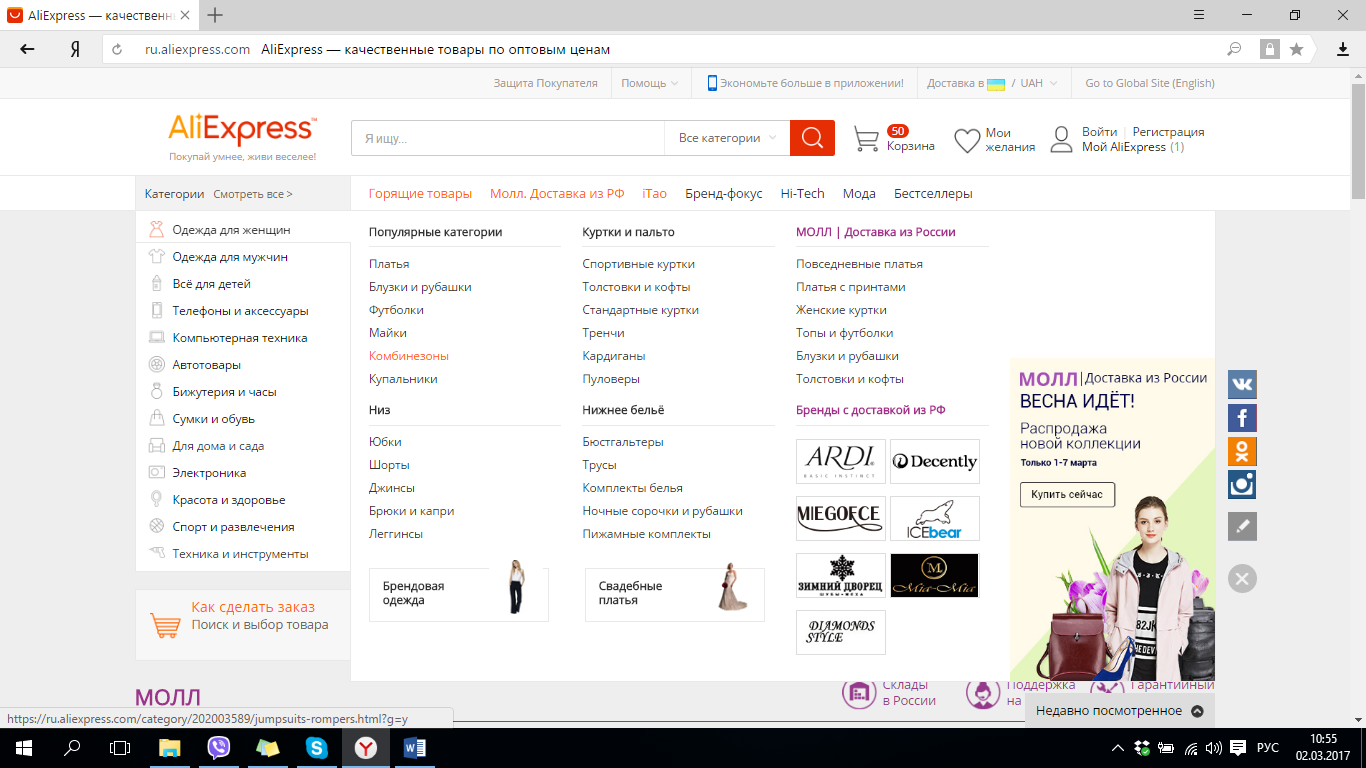Share via the Facebook icon
The height and width of the screenshot is (768, 1366).
point(1242,418)
